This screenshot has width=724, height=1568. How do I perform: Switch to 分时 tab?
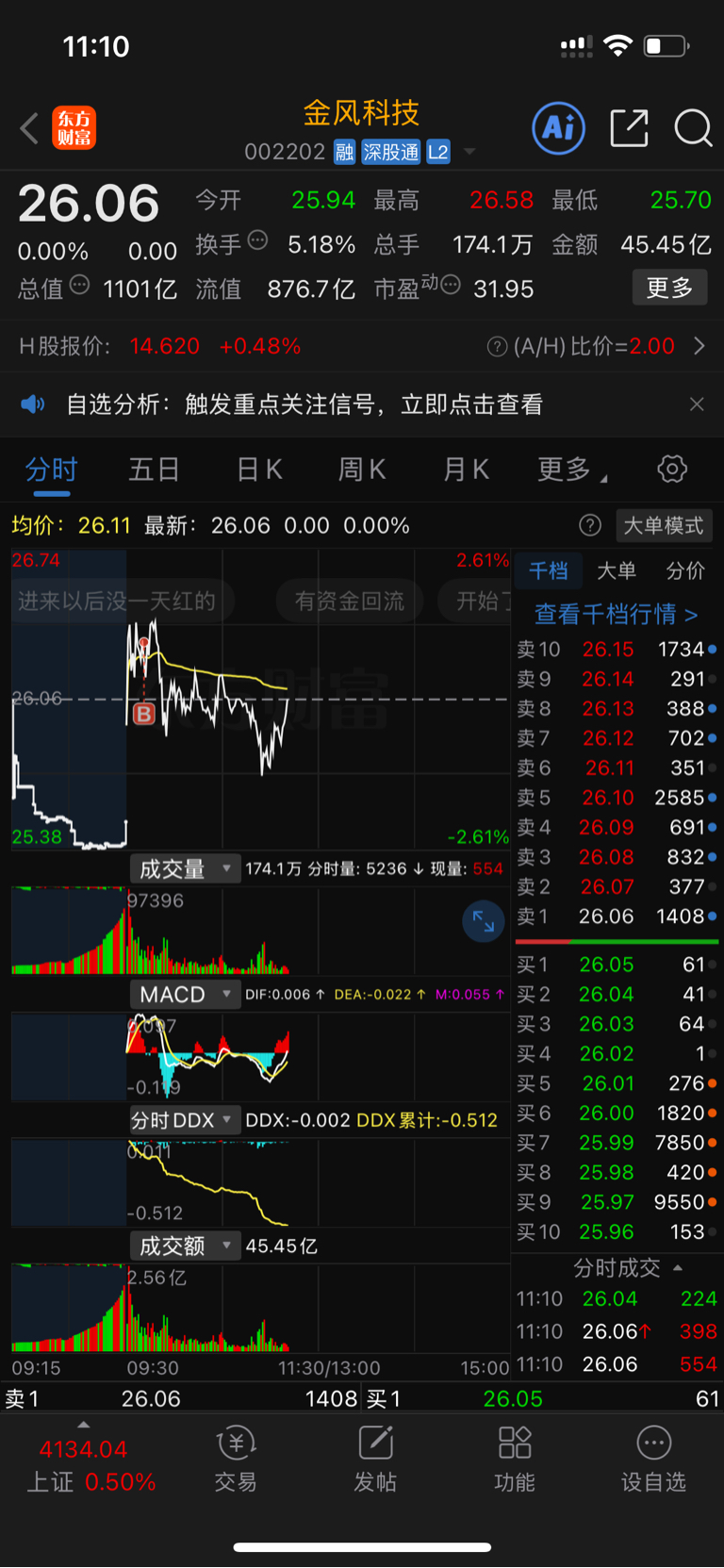51,470
